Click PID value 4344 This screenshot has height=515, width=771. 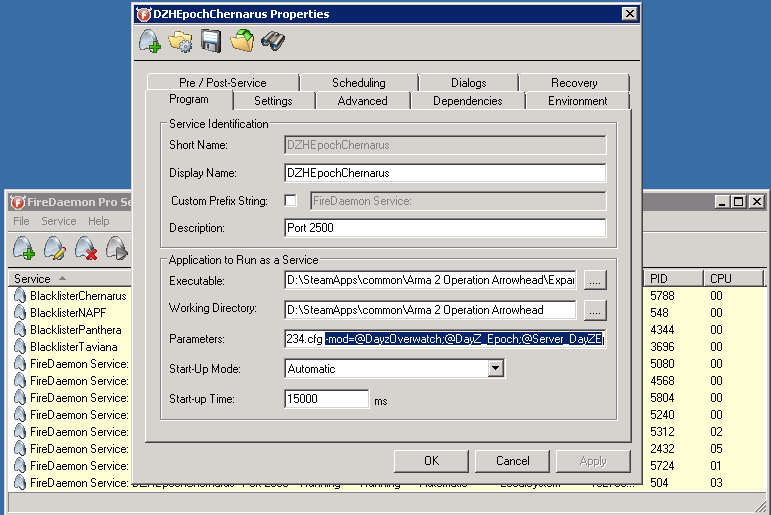662,330
